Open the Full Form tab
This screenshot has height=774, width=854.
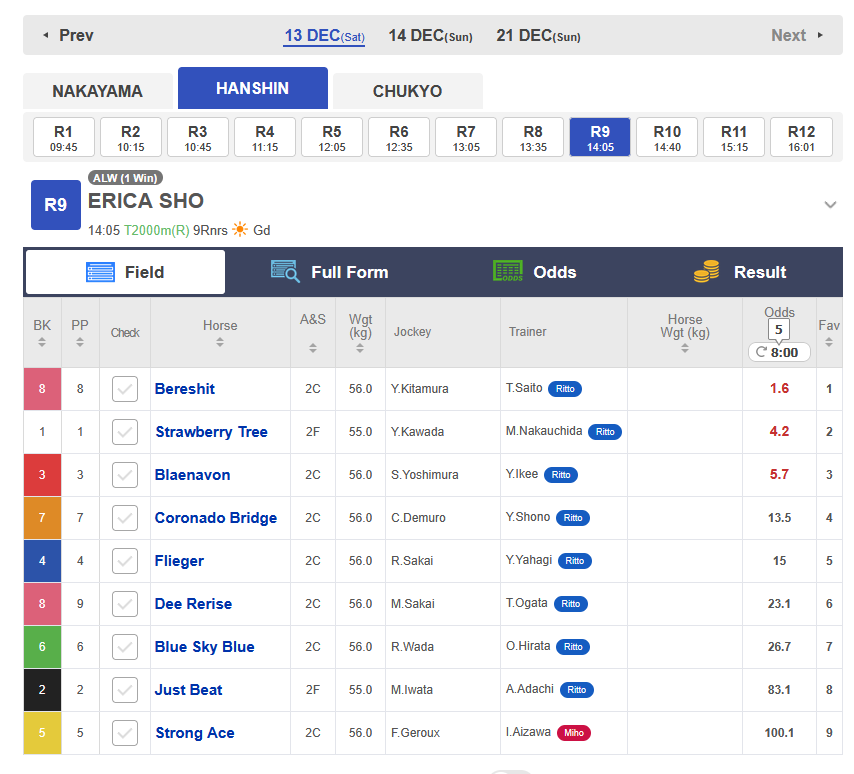click(x=330, y=272)
